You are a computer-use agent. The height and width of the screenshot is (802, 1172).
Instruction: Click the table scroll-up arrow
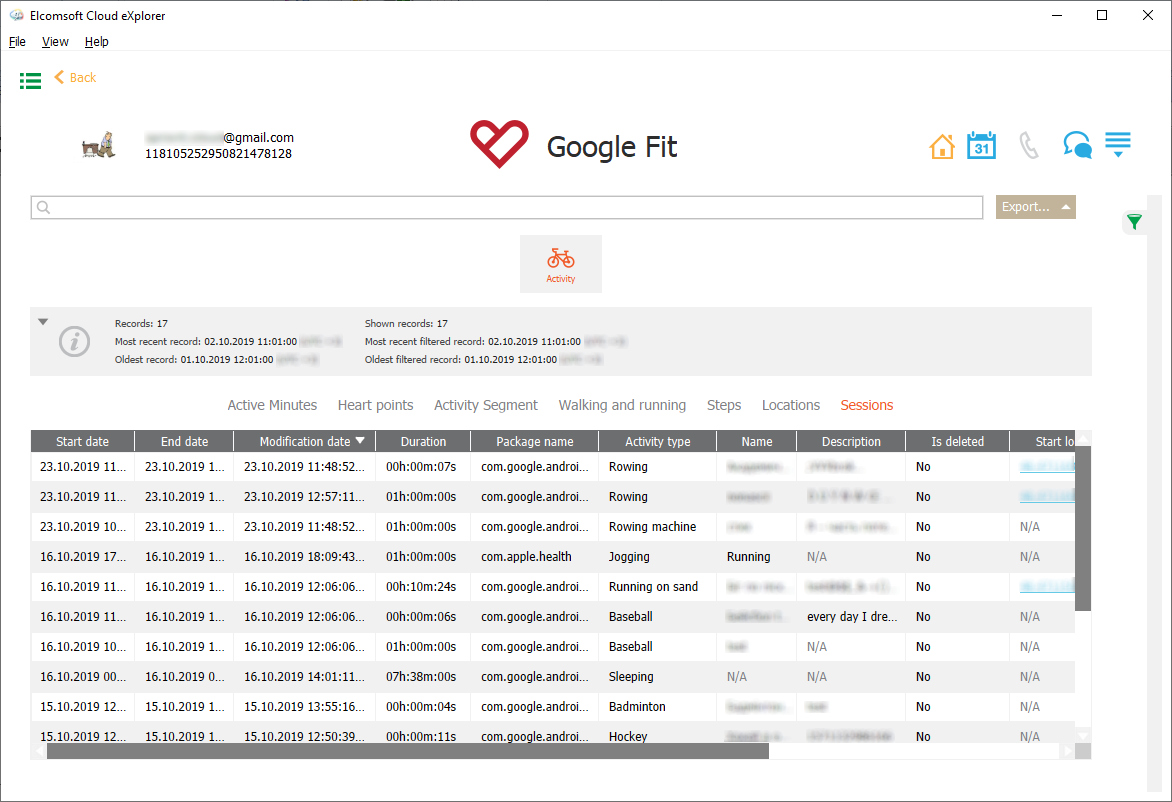(x=1083, y=438)
